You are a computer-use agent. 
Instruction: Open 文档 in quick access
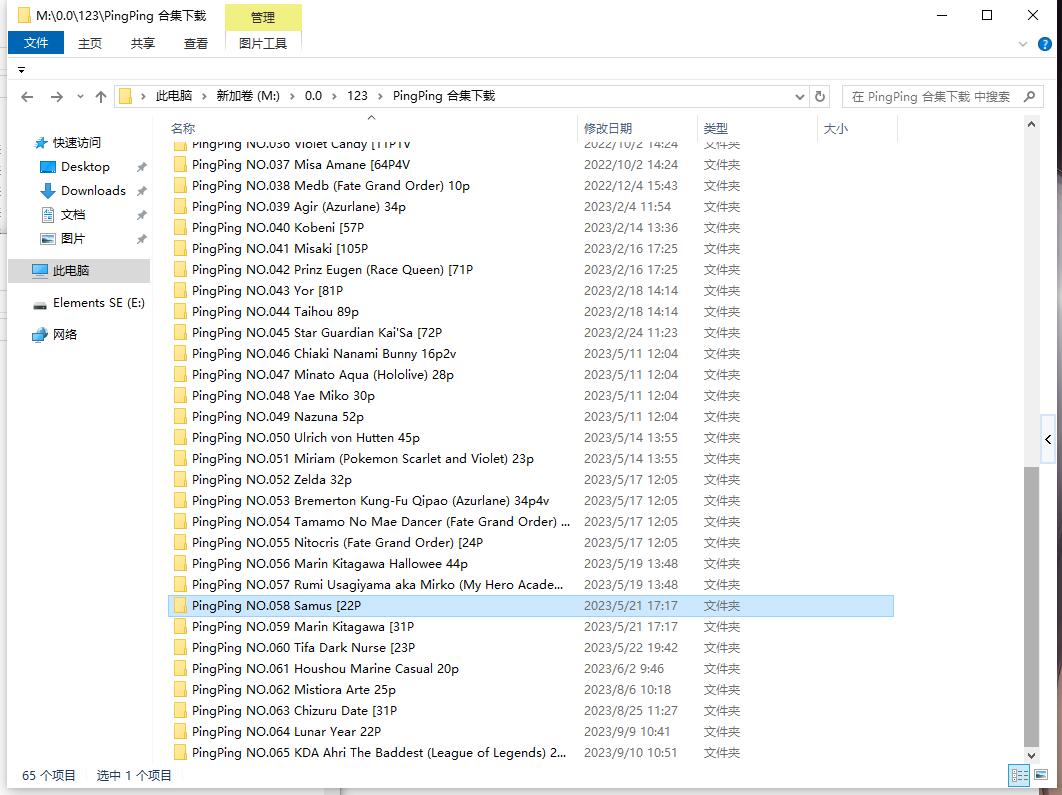[72, 215]
